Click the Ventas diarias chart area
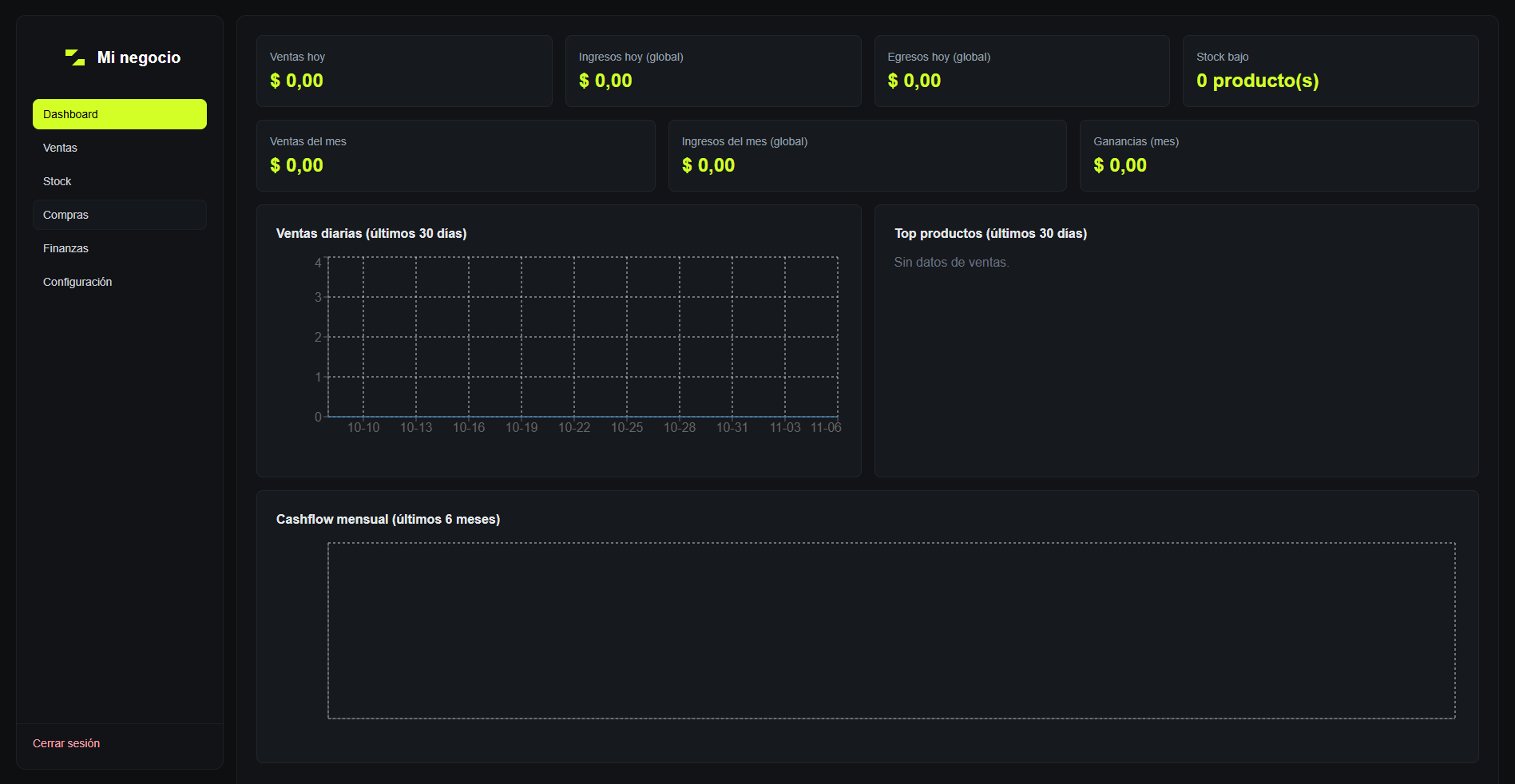Screen dimensions: 1515x784 pyautogui.click(x=583, y=337)
